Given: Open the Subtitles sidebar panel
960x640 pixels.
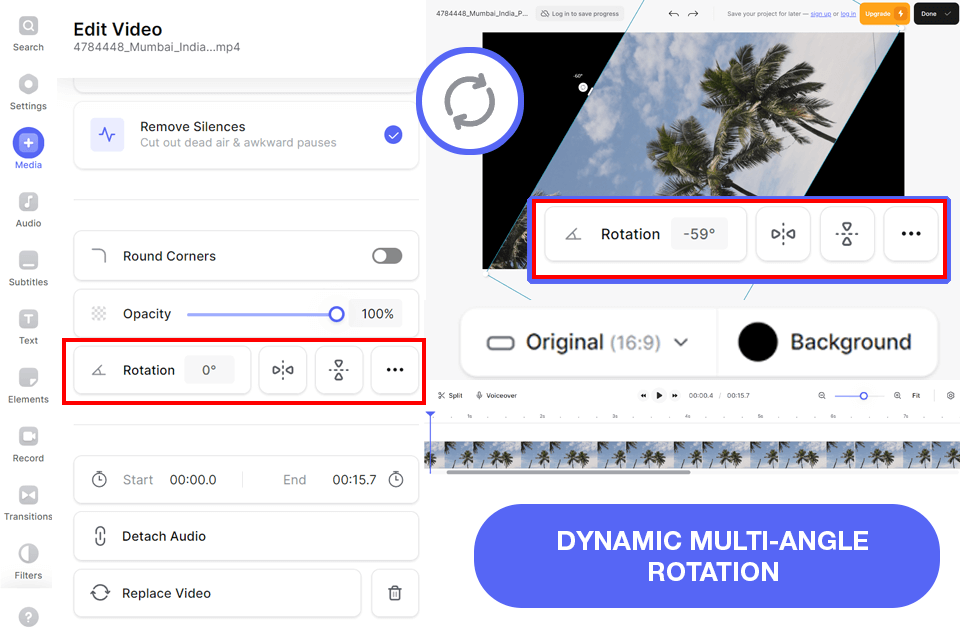Looking at the screenshot, I should pos(28,268).
